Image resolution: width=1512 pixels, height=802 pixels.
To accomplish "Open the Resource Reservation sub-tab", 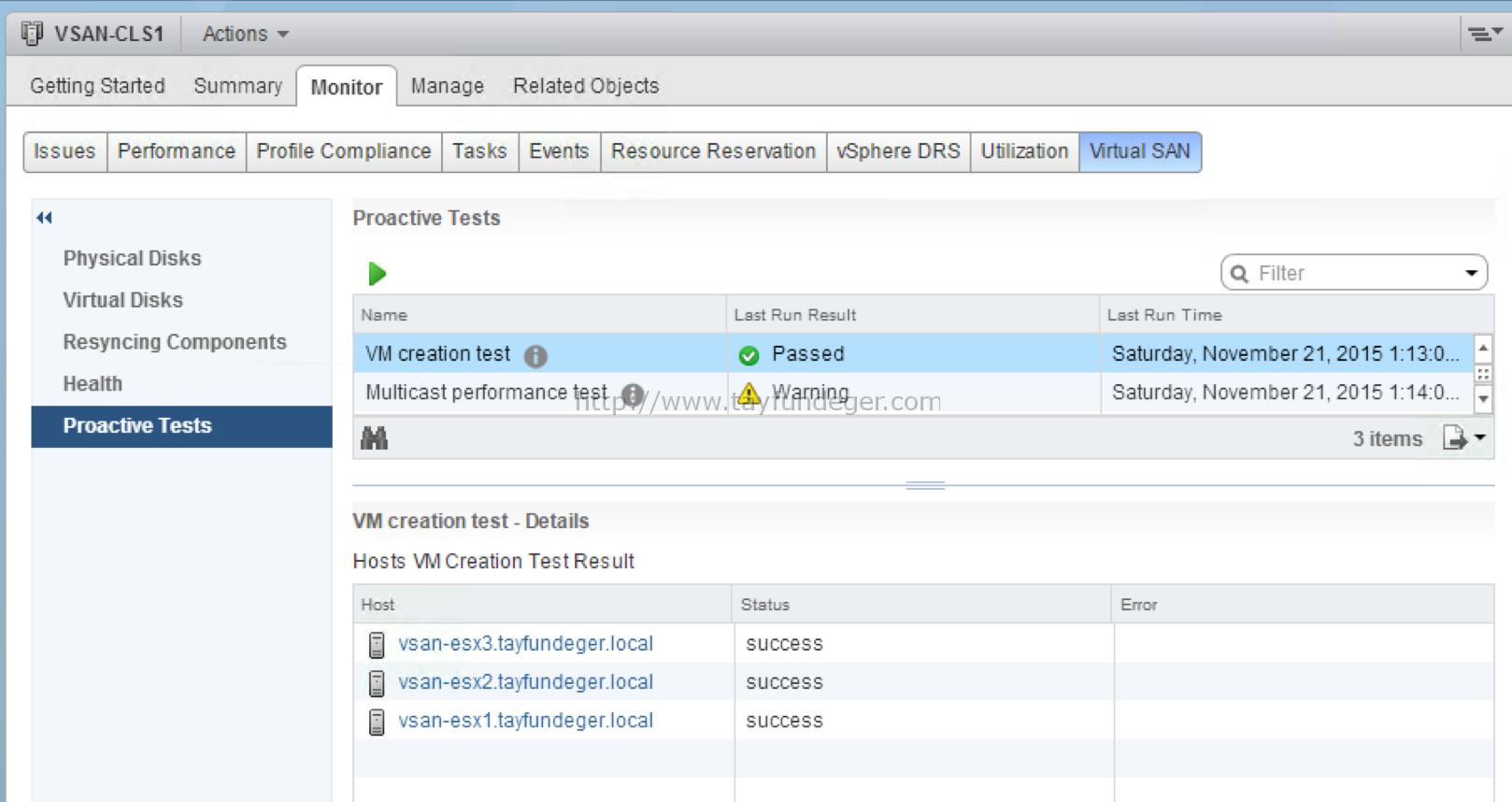I will point(713,151).
